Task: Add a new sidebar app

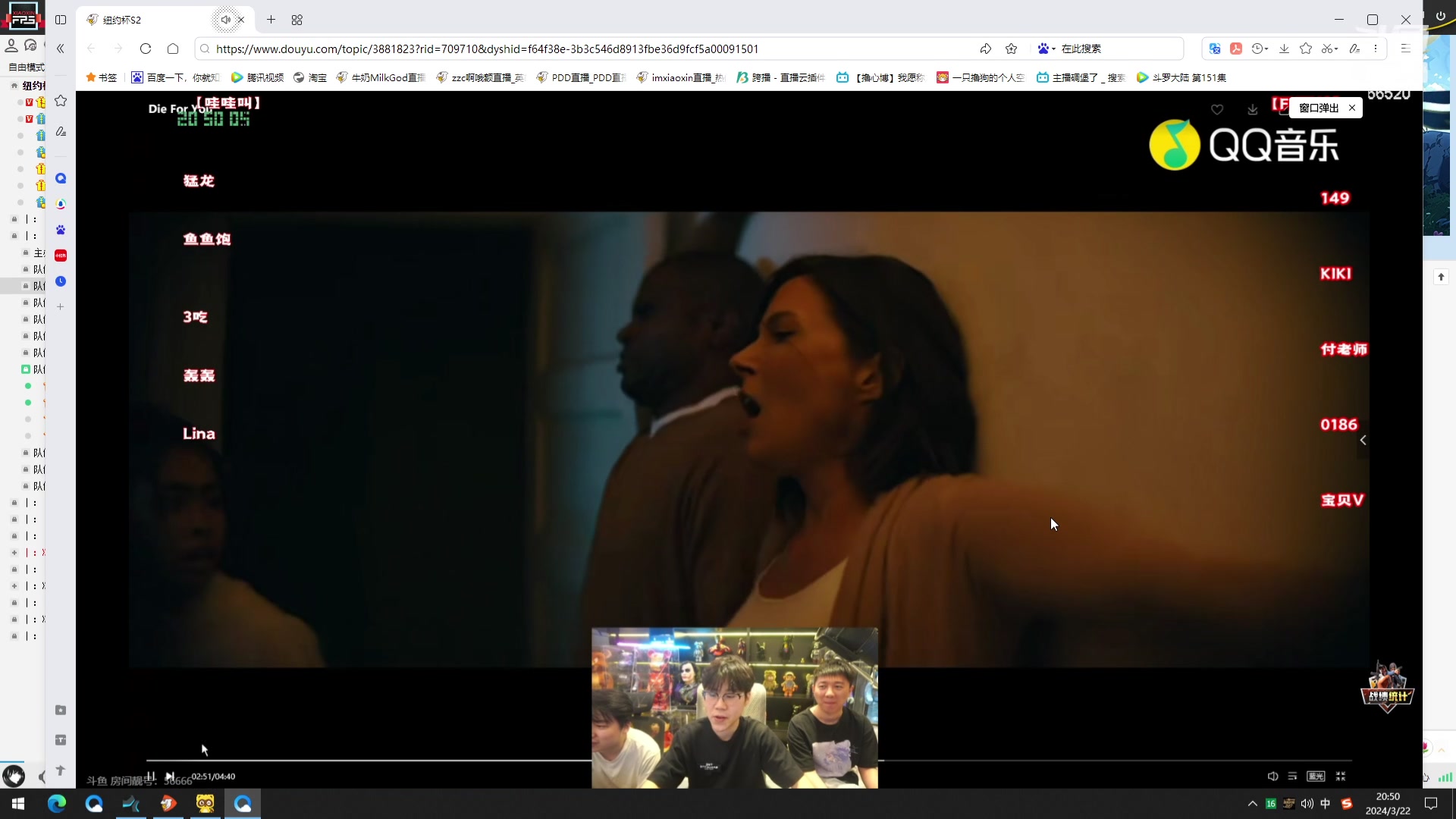Action: 61,307
